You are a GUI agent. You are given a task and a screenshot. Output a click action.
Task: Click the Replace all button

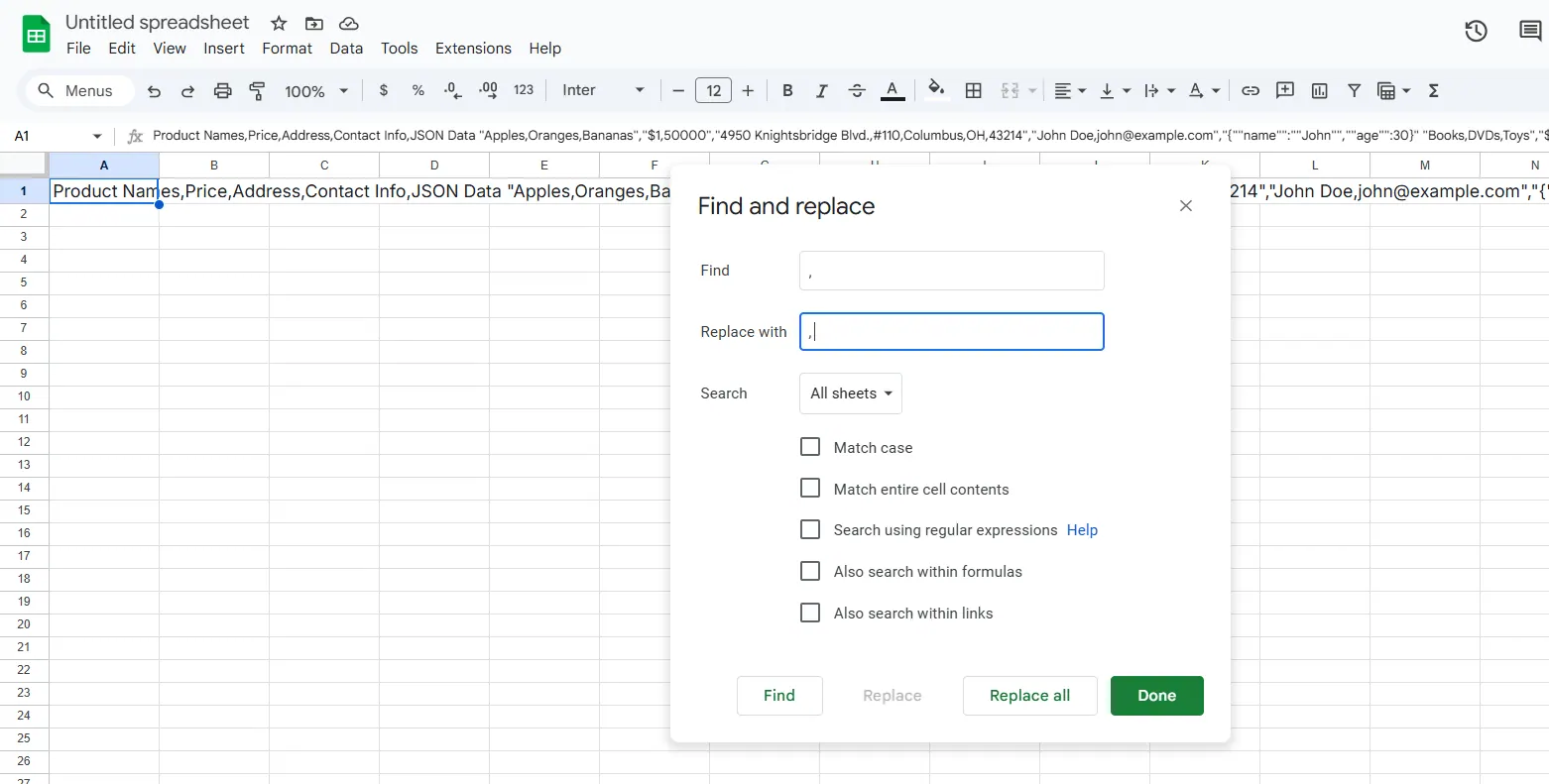1029,696
